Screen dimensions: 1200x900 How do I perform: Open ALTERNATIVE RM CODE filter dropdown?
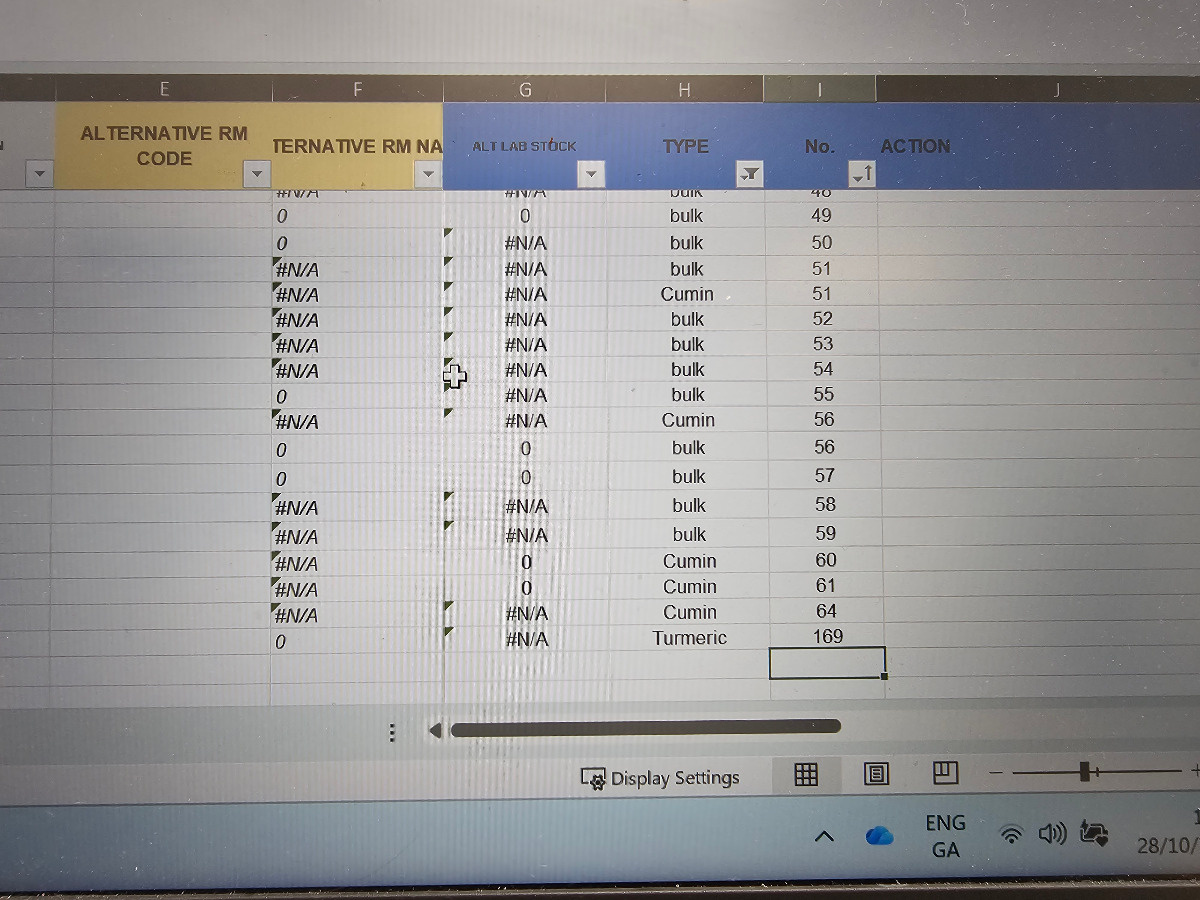coord(257,175)
